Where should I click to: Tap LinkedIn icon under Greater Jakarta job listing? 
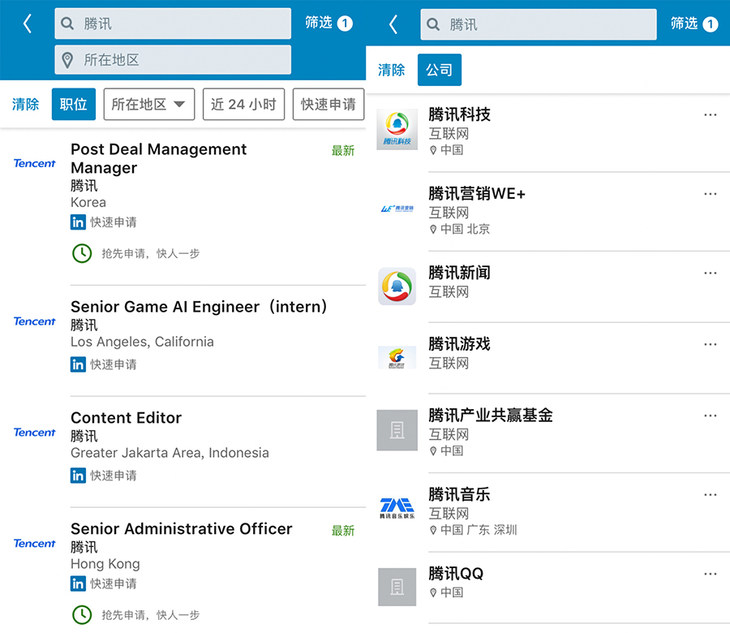point(78,476)
